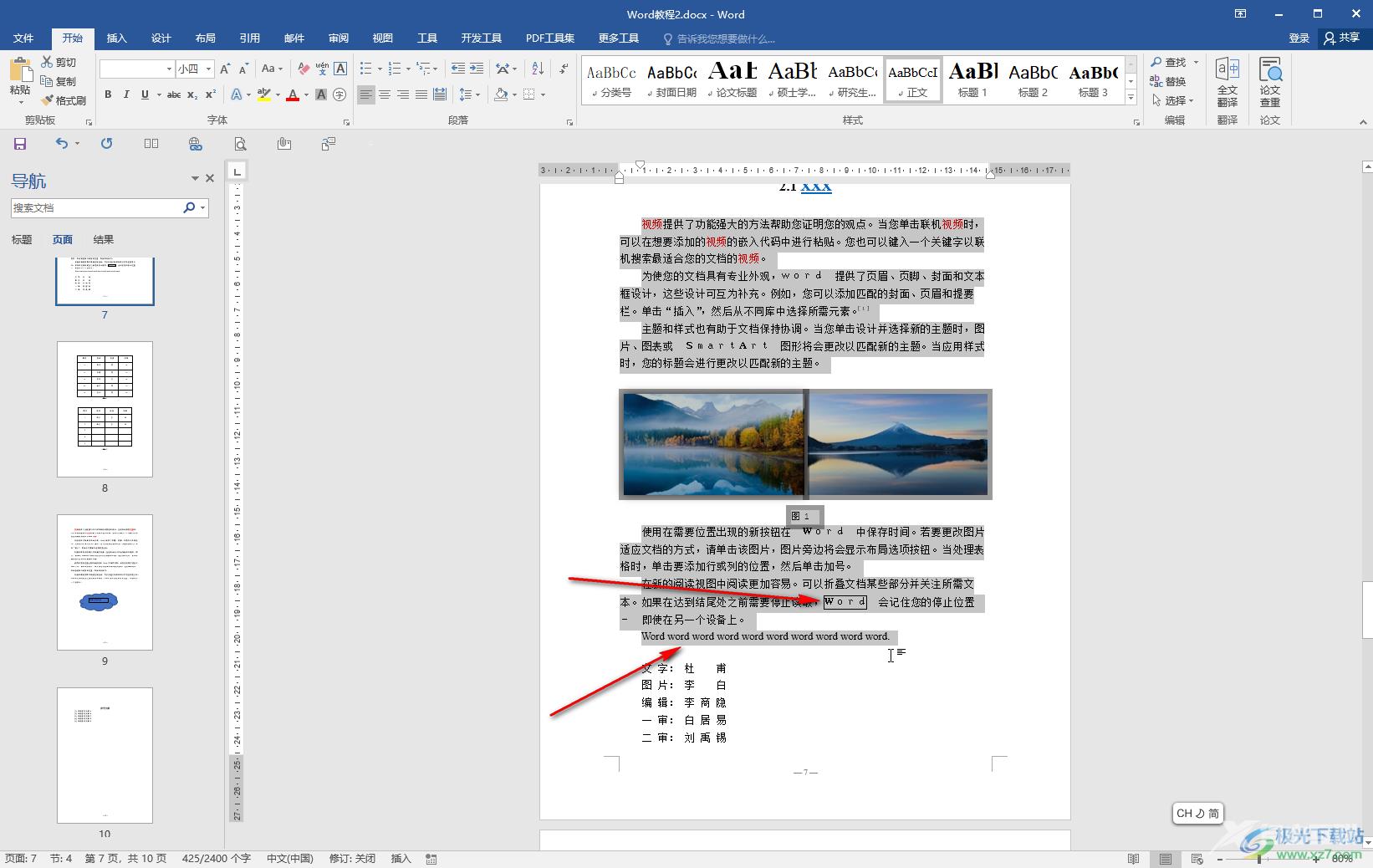Redo the action in quick toolbar
This screenshot has width=1373, height=868.
(x=107, y=144)
